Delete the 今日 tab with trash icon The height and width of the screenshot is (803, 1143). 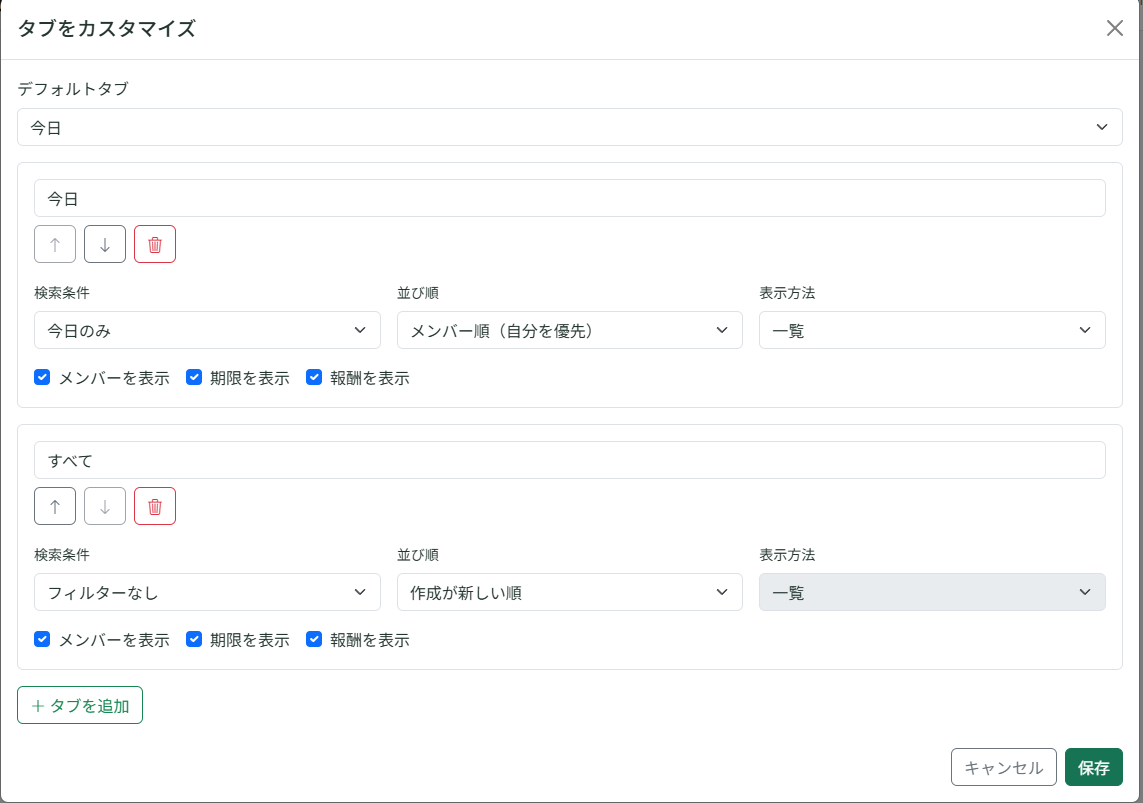click(155, 244)
